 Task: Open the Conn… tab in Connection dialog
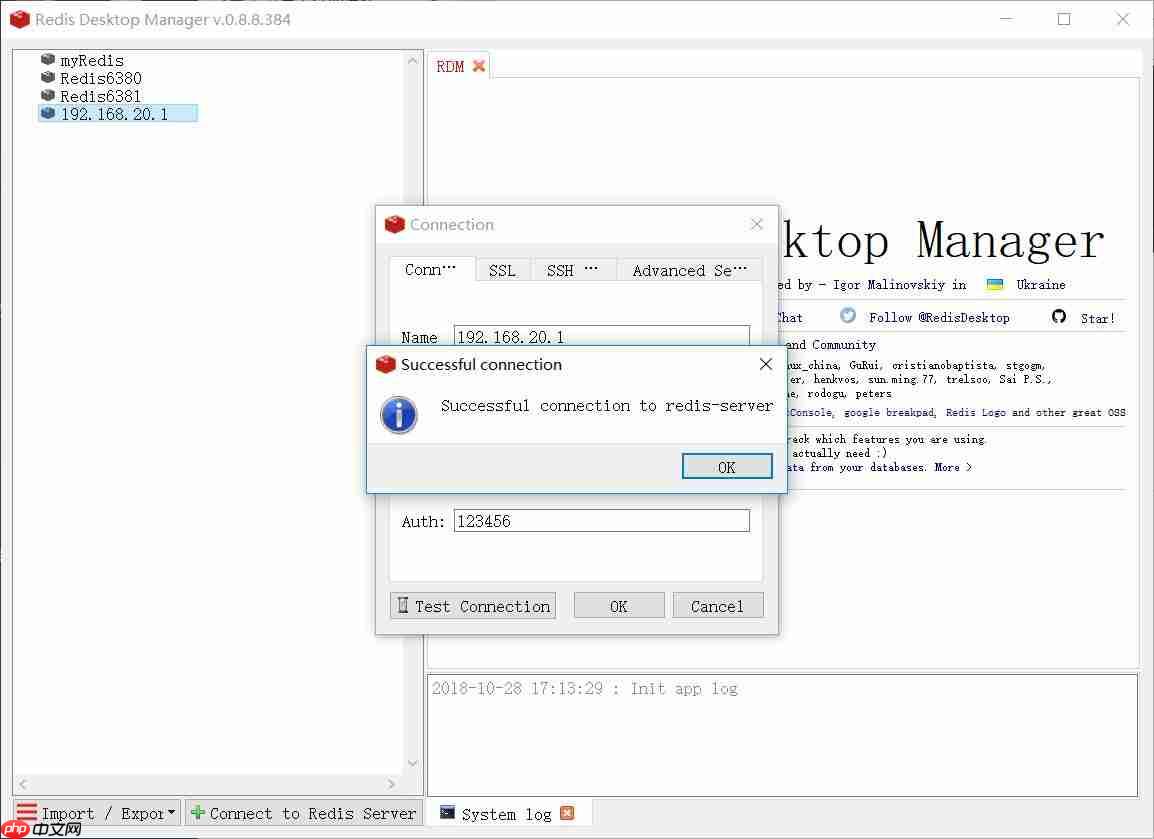pos(431,270)
